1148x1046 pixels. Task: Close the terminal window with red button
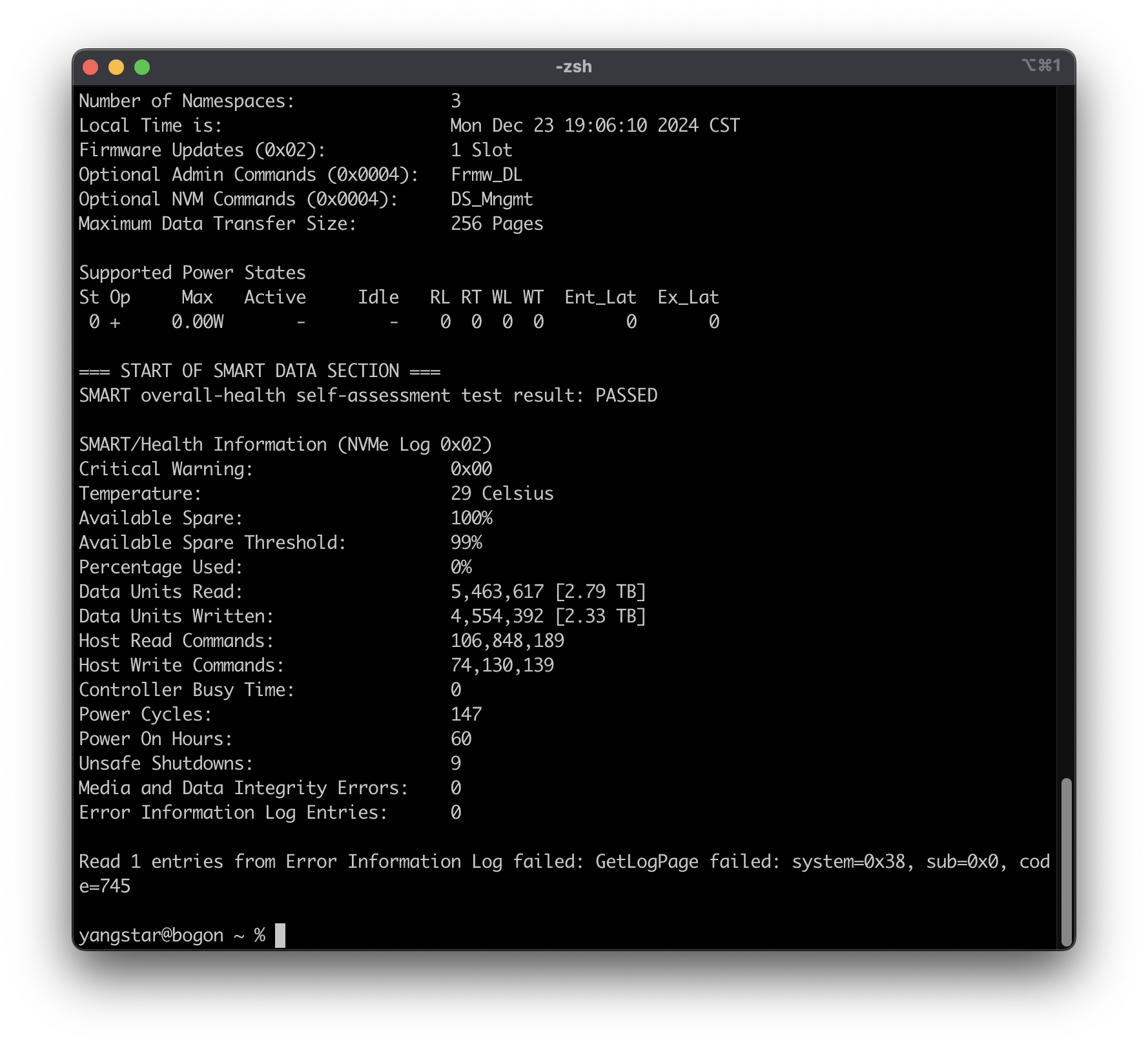[x=90, y=67]
